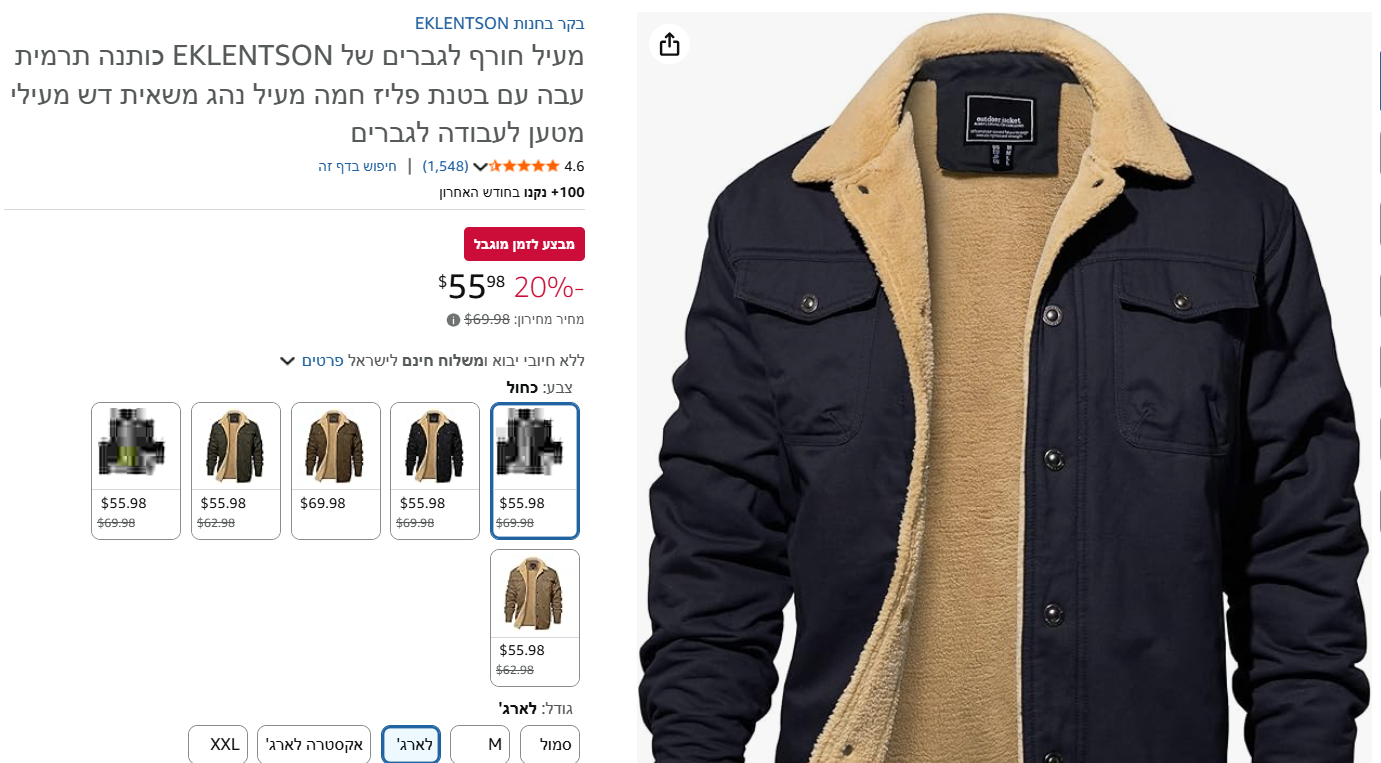
Task: Choose the leftmost blurred color swatch
Action: point(136,471)
